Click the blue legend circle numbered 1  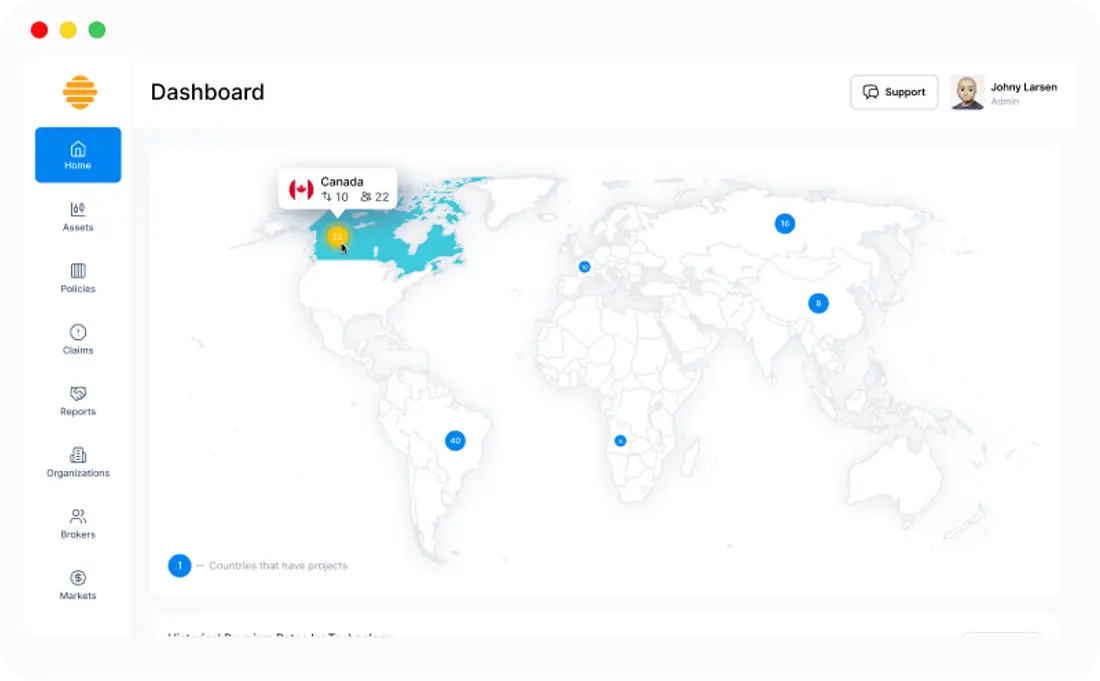(x=180, y=565)
